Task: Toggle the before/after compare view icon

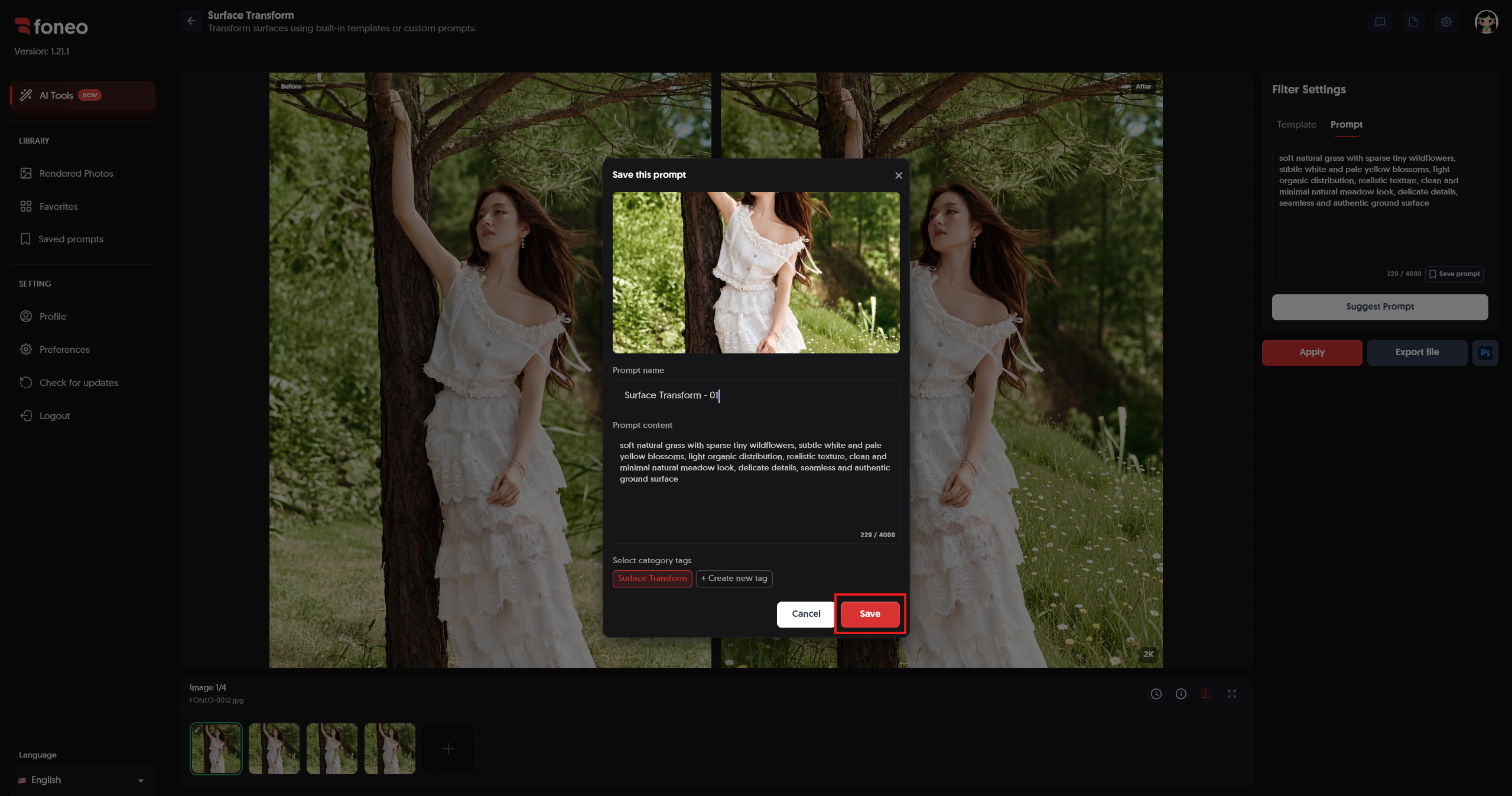Action: pyautogui.click(x=1206, y=694)
